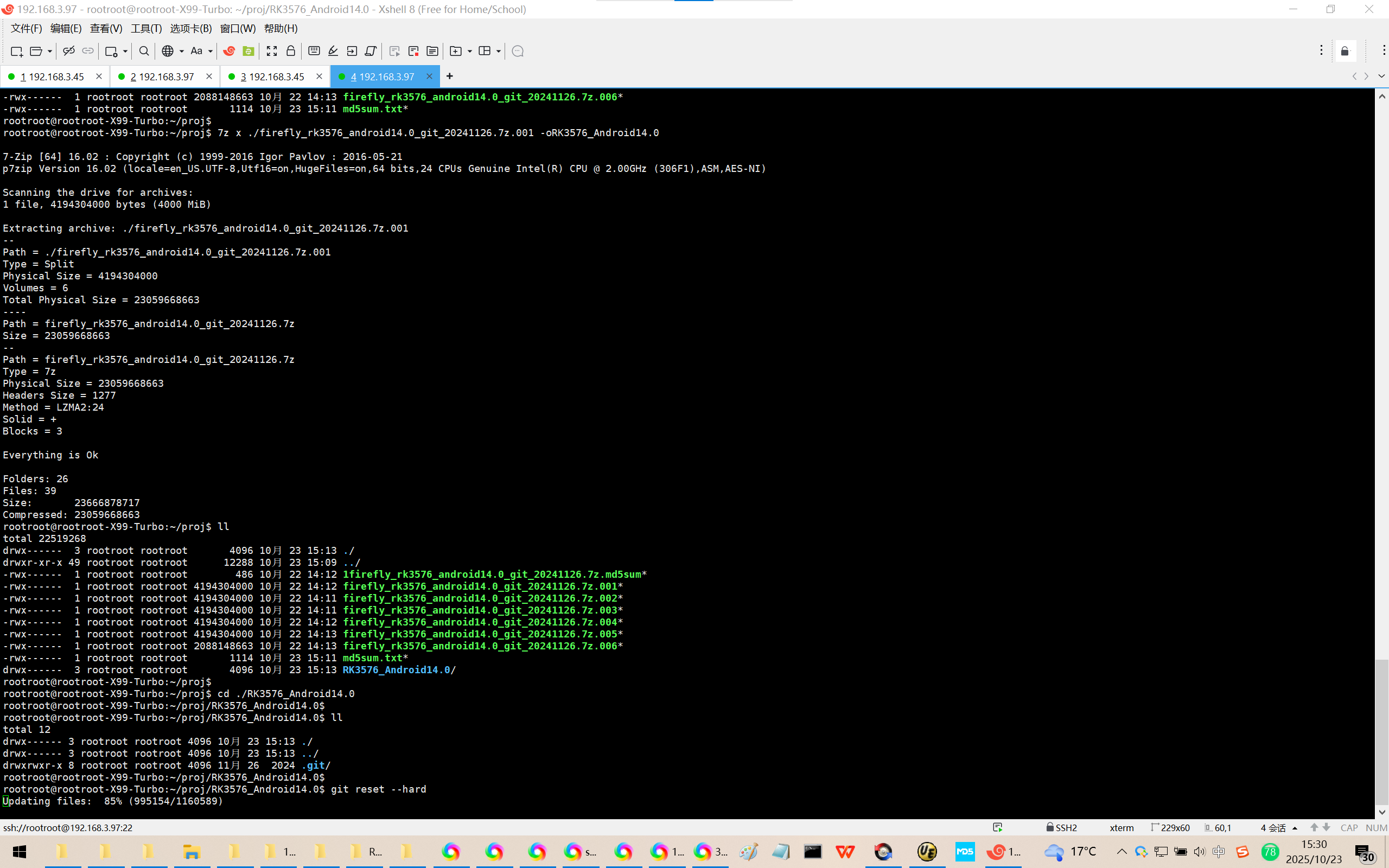Enter full screen mode icon
Image resolution: width=1389 pixels, height=868 pixels.
(271, 51)
